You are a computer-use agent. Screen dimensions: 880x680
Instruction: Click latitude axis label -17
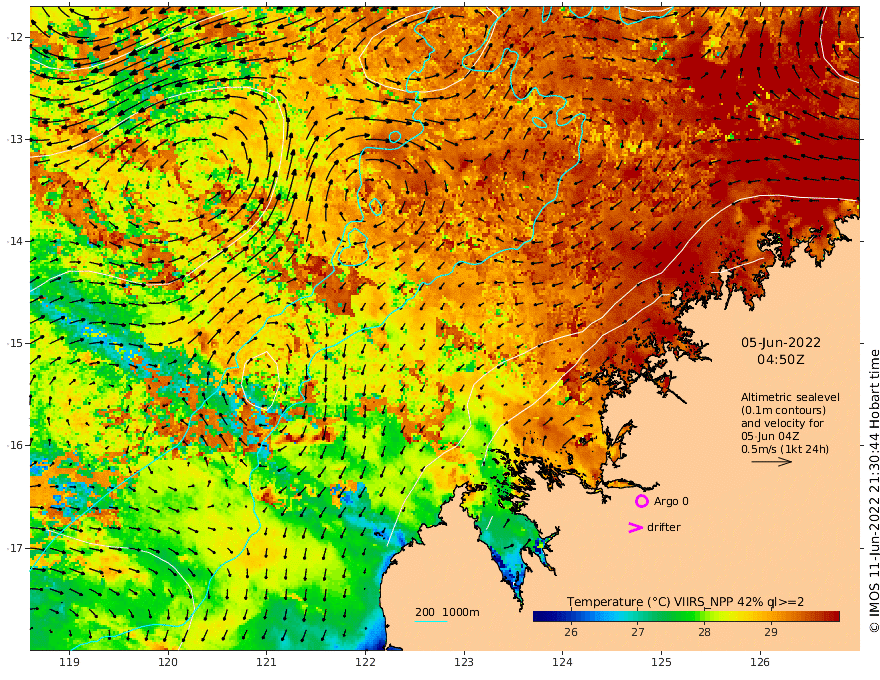[x=14, y=548]
